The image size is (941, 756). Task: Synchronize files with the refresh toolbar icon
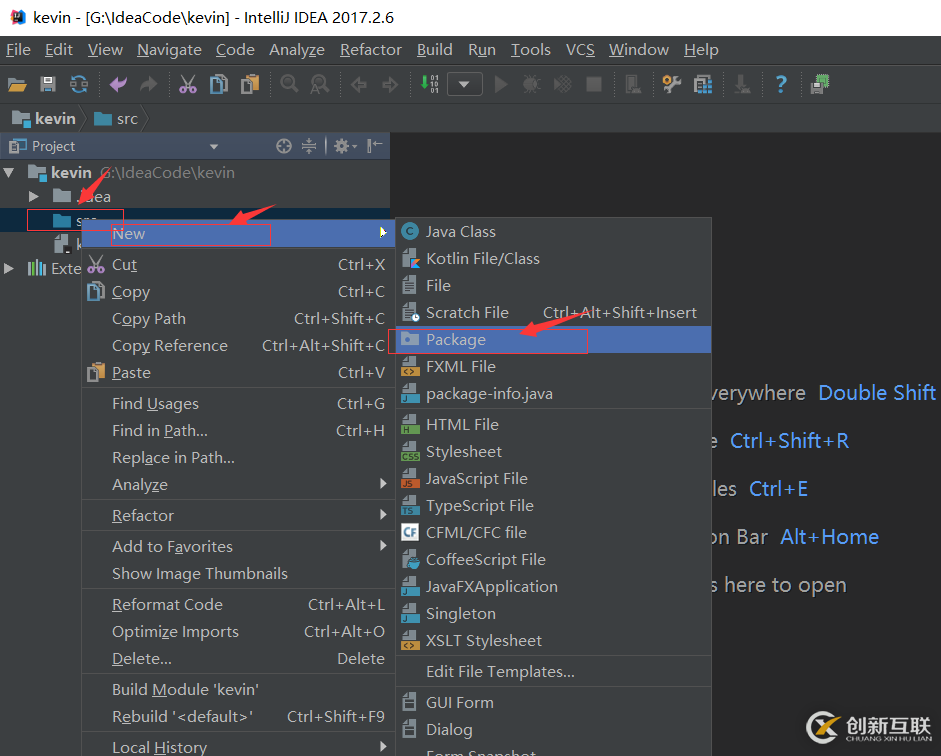(x=79, y=84)
